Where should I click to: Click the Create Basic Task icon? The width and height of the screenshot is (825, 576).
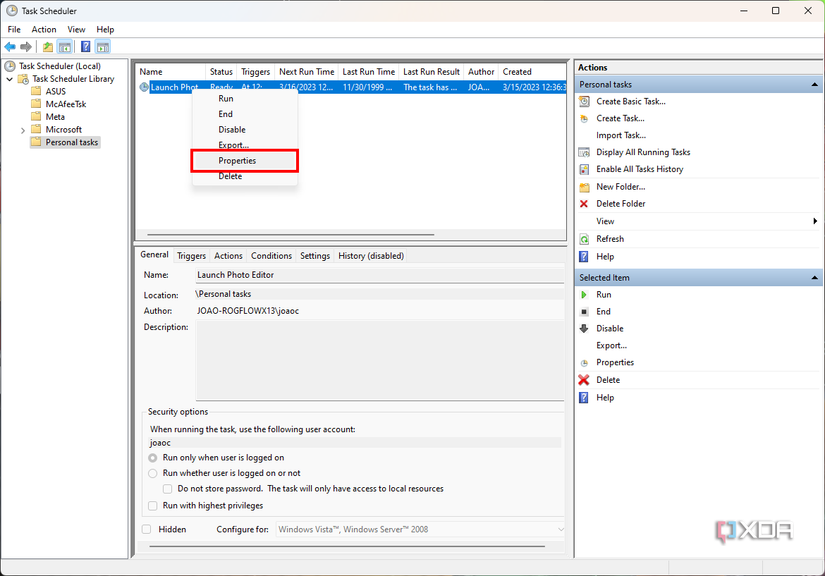point(585,101)
